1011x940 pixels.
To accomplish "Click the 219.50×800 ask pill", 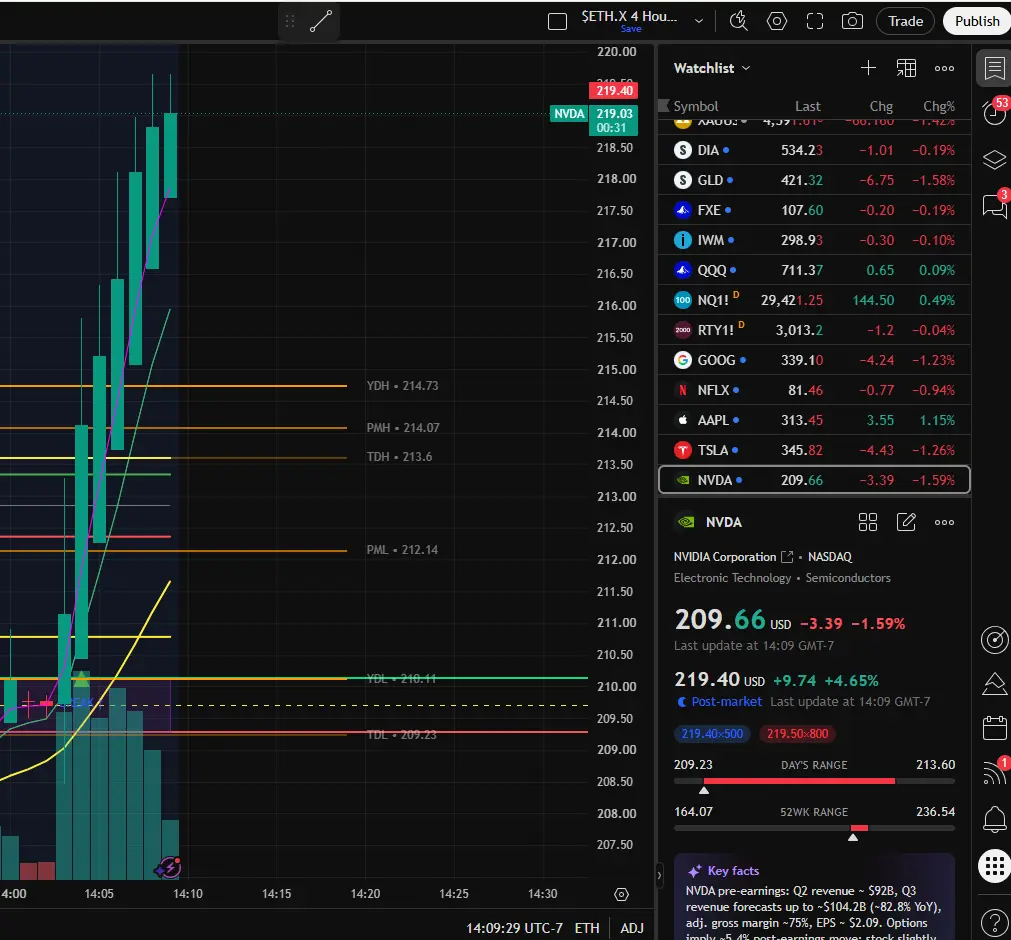I will tap(797, 734).
